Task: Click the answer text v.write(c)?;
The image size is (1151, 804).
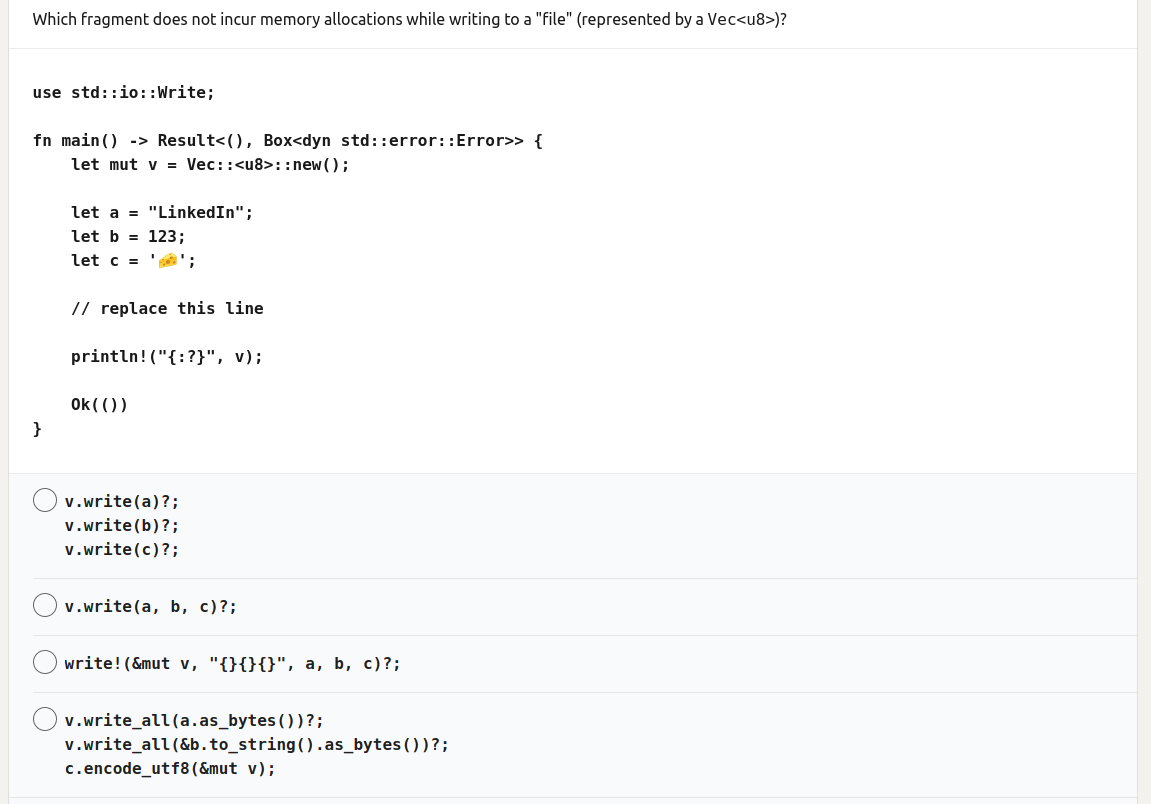Action: pos(121,549)
